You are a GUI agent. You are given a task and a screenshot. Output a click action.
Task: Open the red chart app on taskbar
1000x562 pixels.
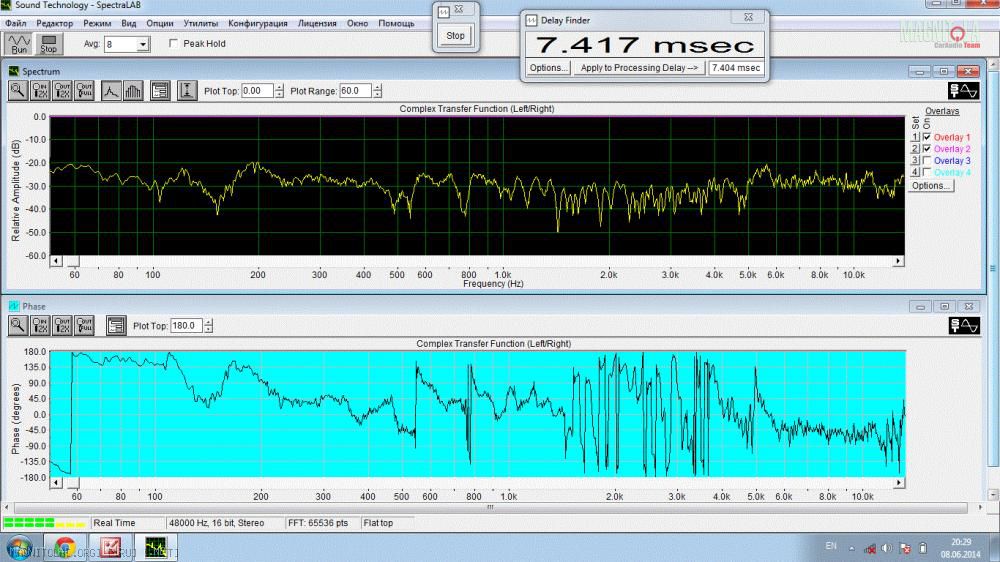[x=110, y=547]
